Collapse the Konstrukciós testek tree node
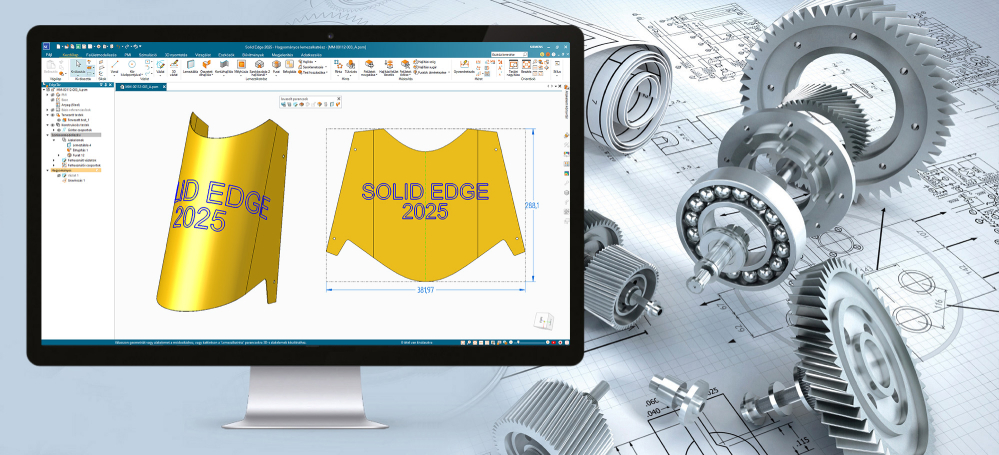 coord(48,125)
